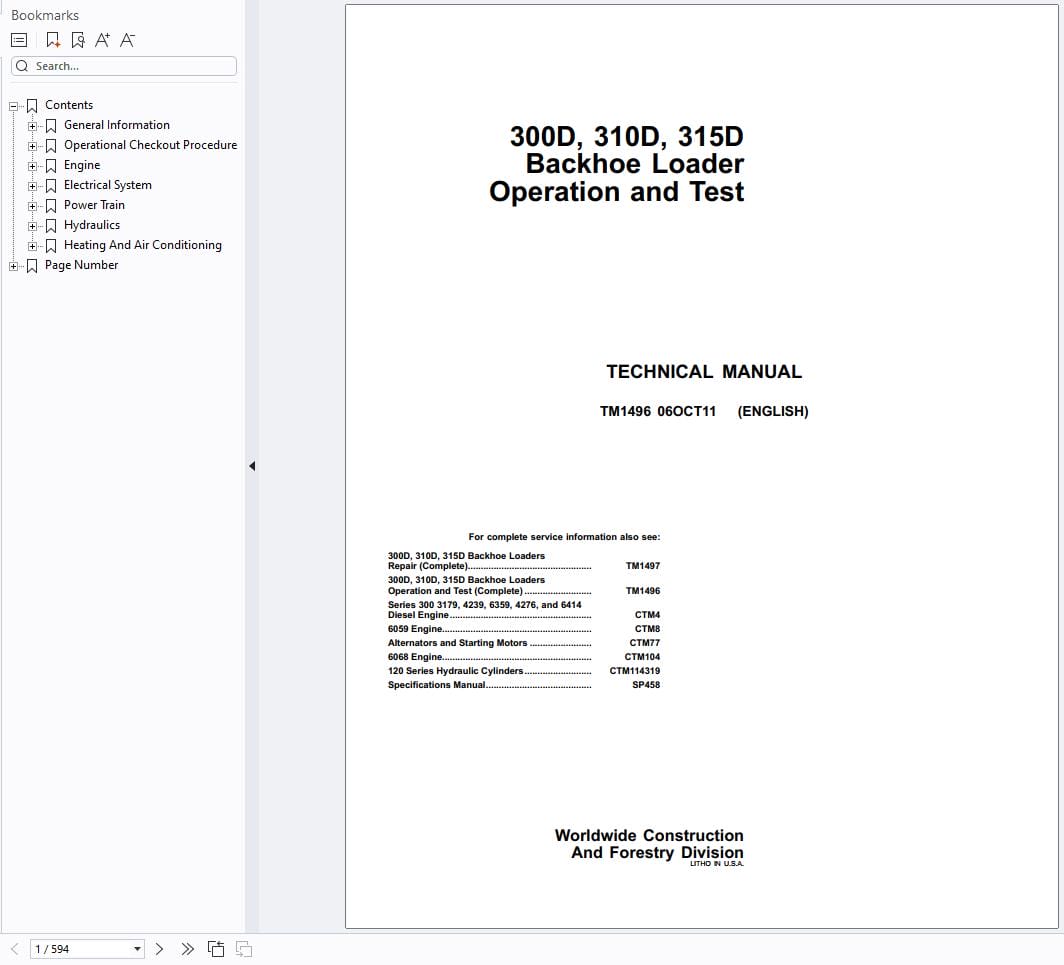1064x965 pixels.
Task: Decrease bookmark text size with A- icon
Action: [x=128, y=40]
